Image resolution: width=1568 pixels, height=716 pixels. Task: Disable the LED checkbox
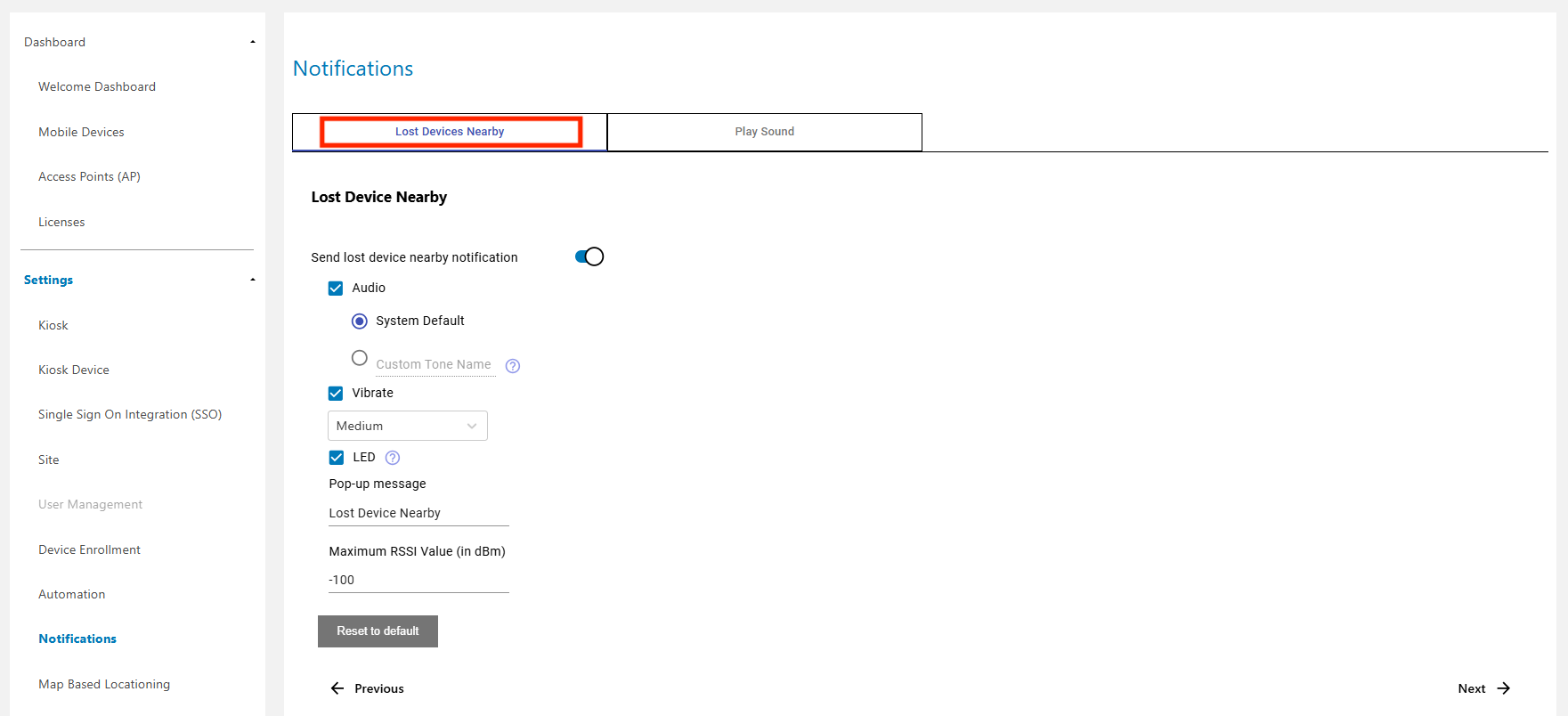337,458
